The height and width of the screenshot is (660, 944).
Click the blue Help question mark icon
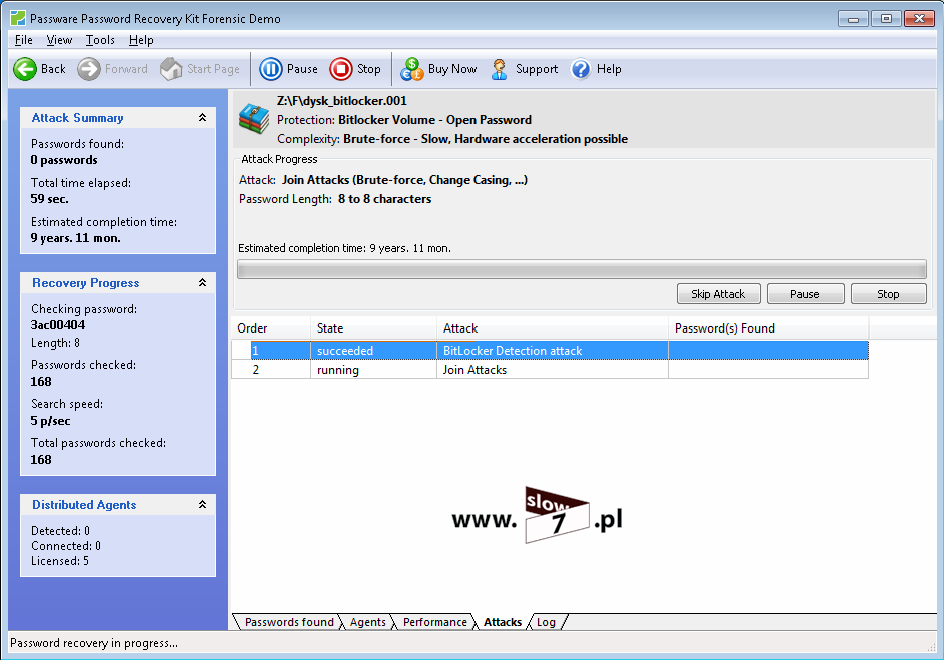click(x=581, y=69)
